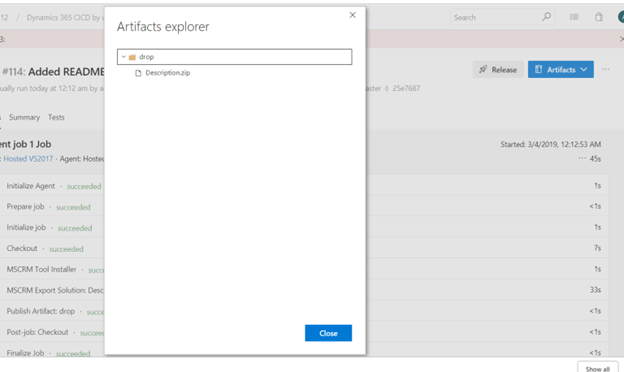Click the commit hash 25e7687
Image resolution: width=624 pixels, height=372 pixels.
406,88
